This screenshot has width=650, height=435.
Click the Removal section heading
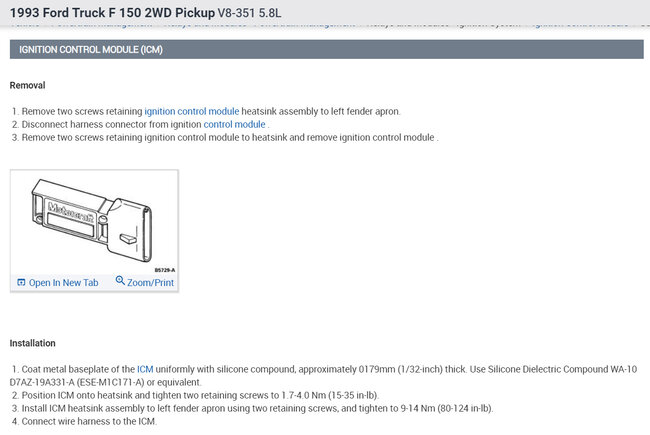27,85
